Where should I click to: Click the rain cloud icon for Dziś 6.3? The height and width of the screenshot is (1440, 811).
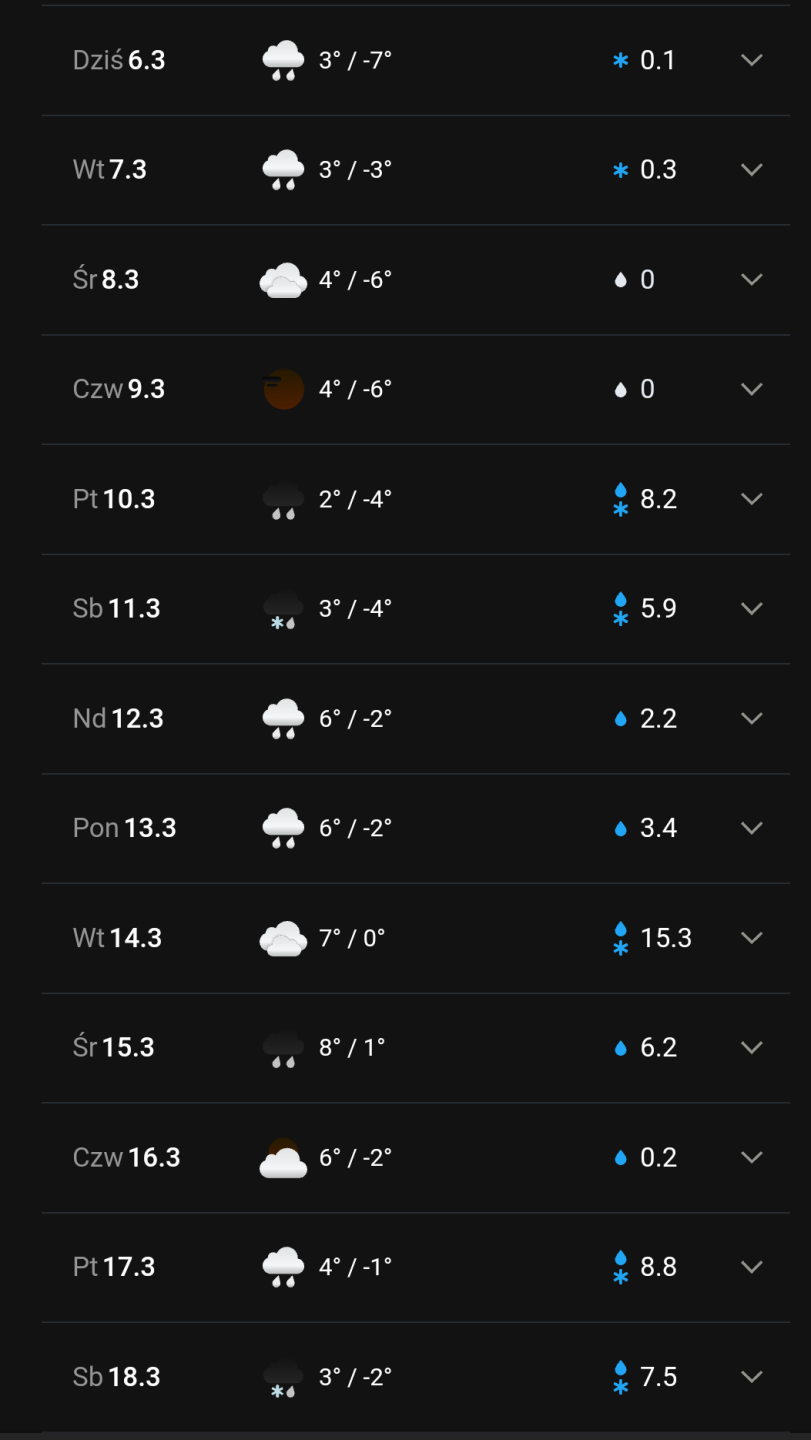283,60
